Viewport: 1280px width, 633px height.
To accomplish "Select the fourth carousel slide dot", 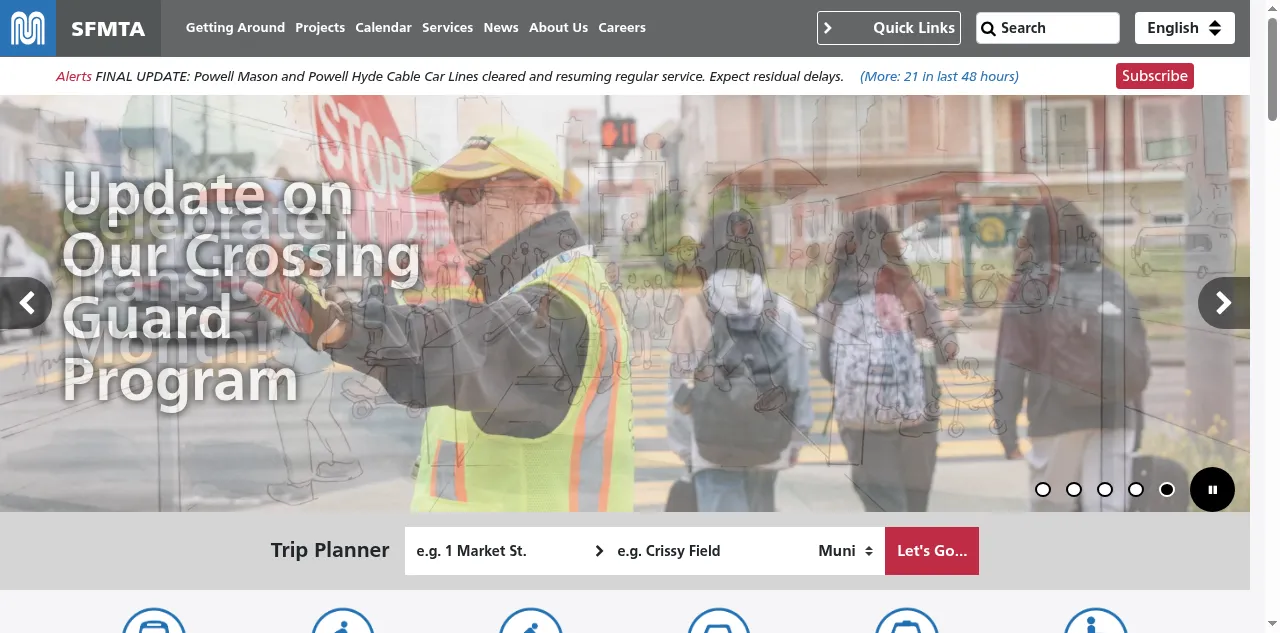I will pos(1136,489).
